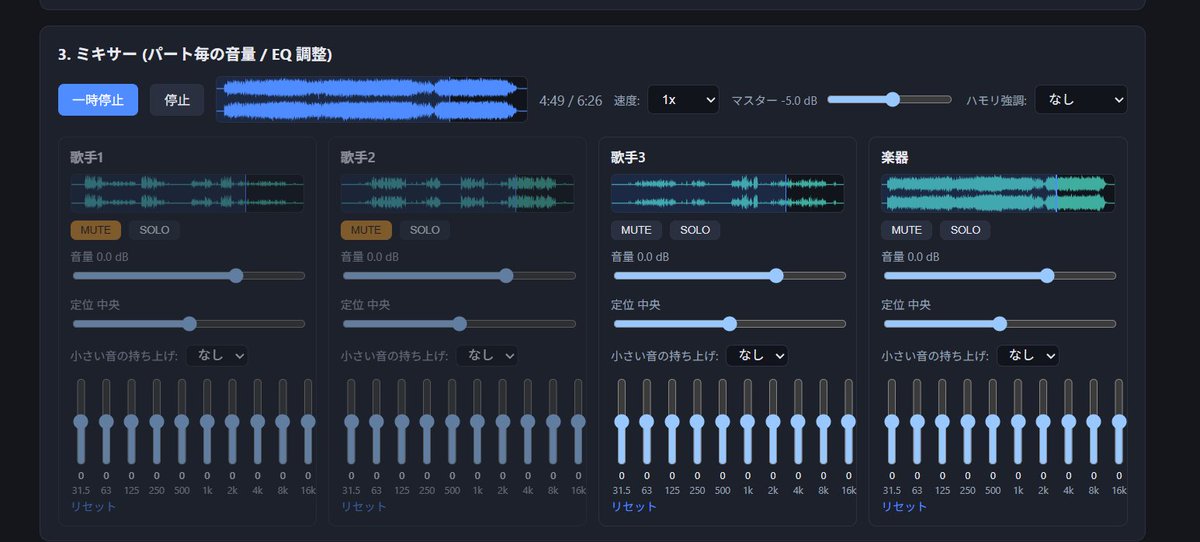The height and width of the screenshot is (542, 1200).
Task: Click 歌手3 EQ 1k band slider
Action: (747, 422)
